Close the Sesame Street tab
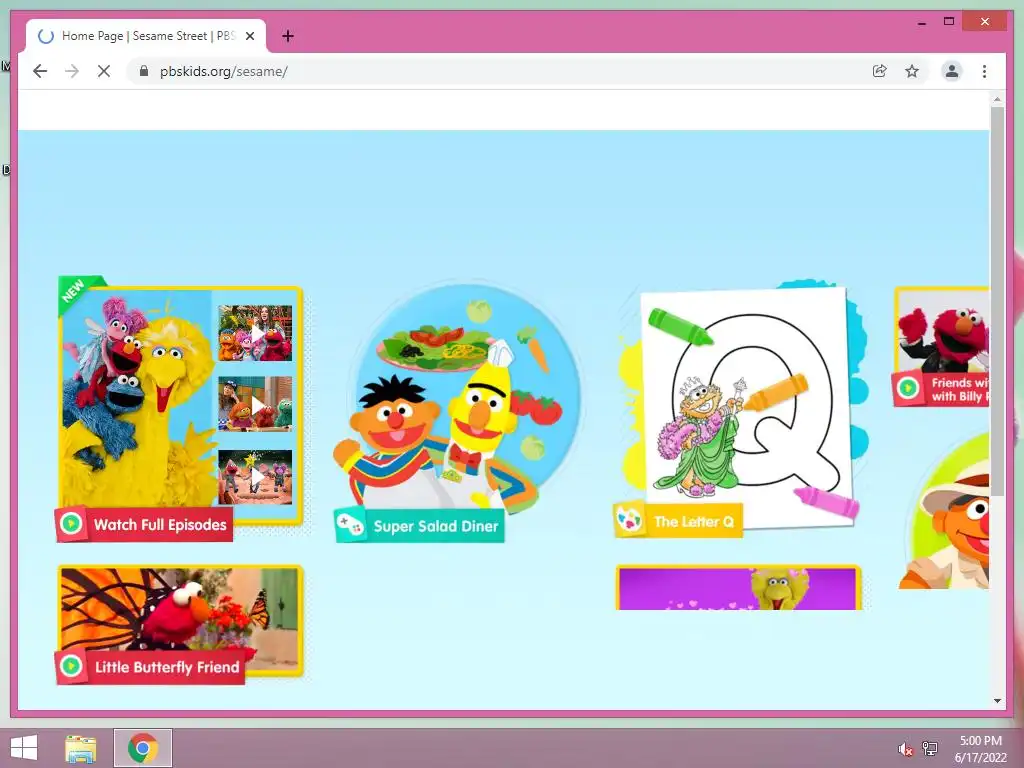 250,36
